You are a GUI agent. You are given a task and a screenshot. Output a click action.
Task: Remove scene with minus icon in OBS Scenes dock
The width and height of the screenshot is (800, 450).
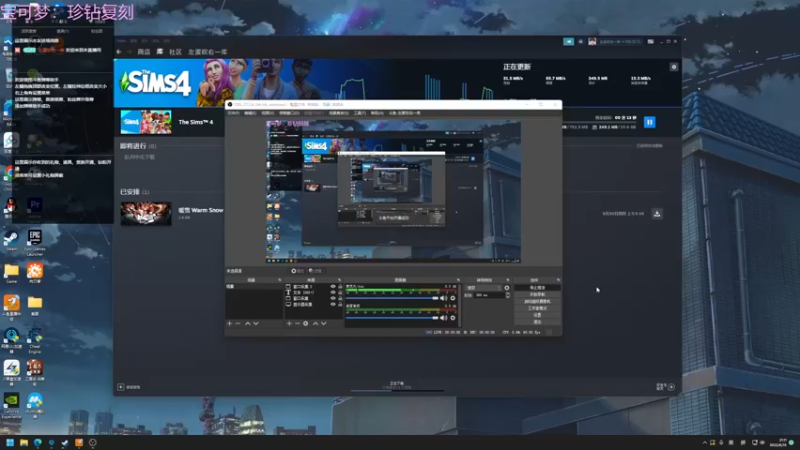238,323
